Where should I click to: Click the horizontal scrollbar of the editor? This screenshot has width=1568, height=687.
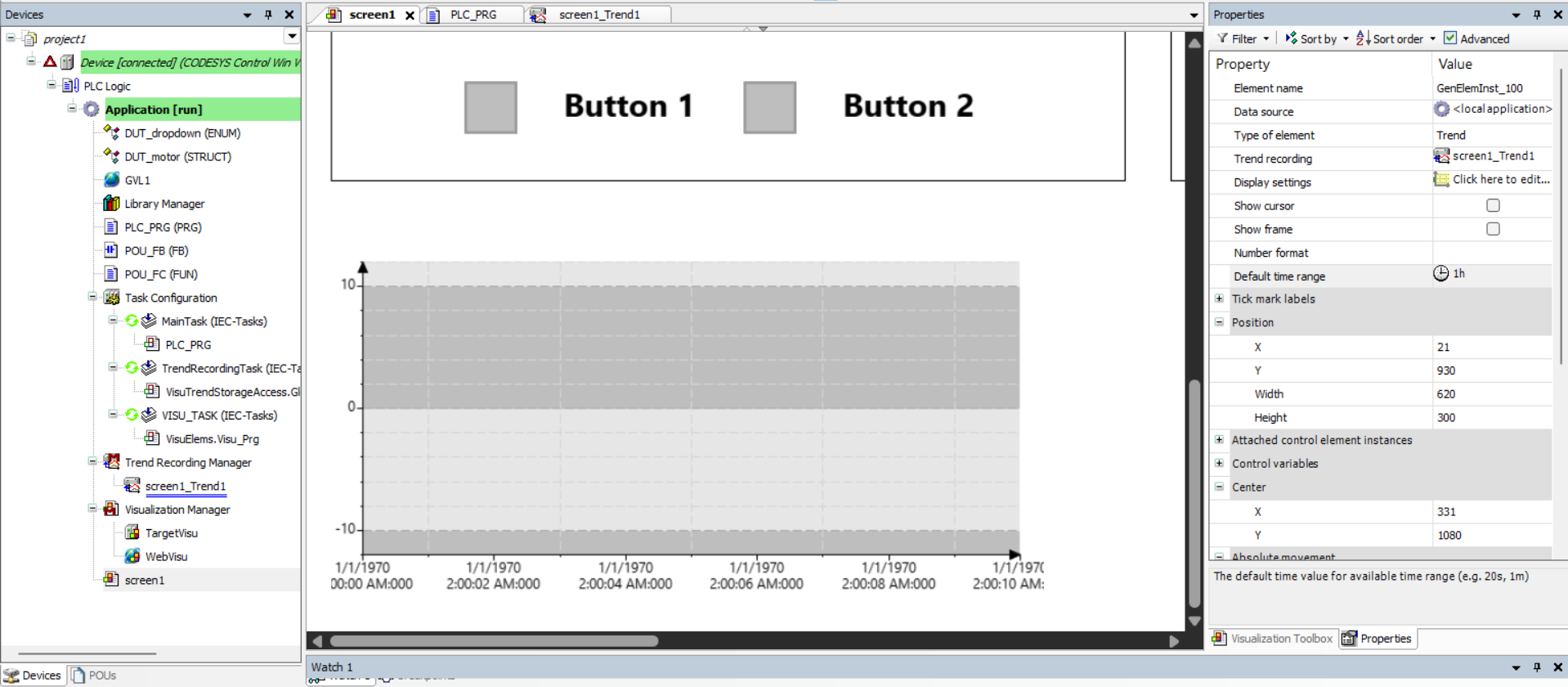[494, 641]
